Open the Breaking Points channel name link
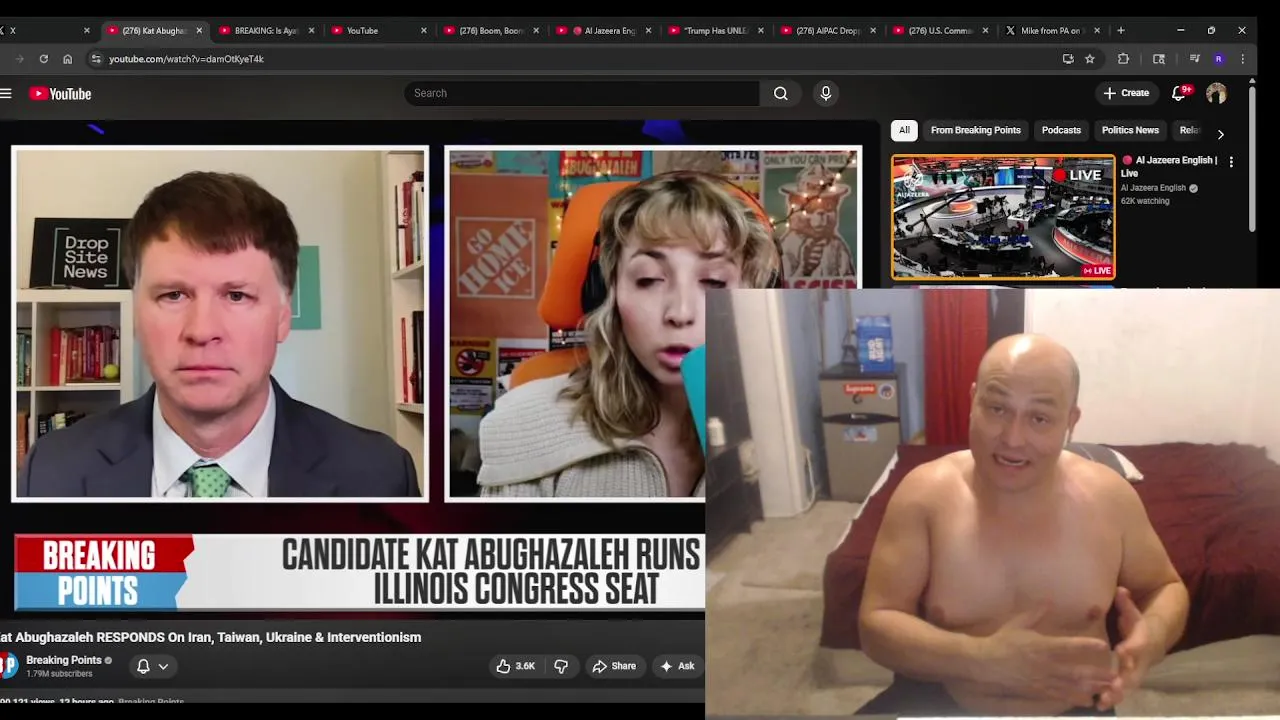Viewport: 1280px width, 720px height. (64, 660)
